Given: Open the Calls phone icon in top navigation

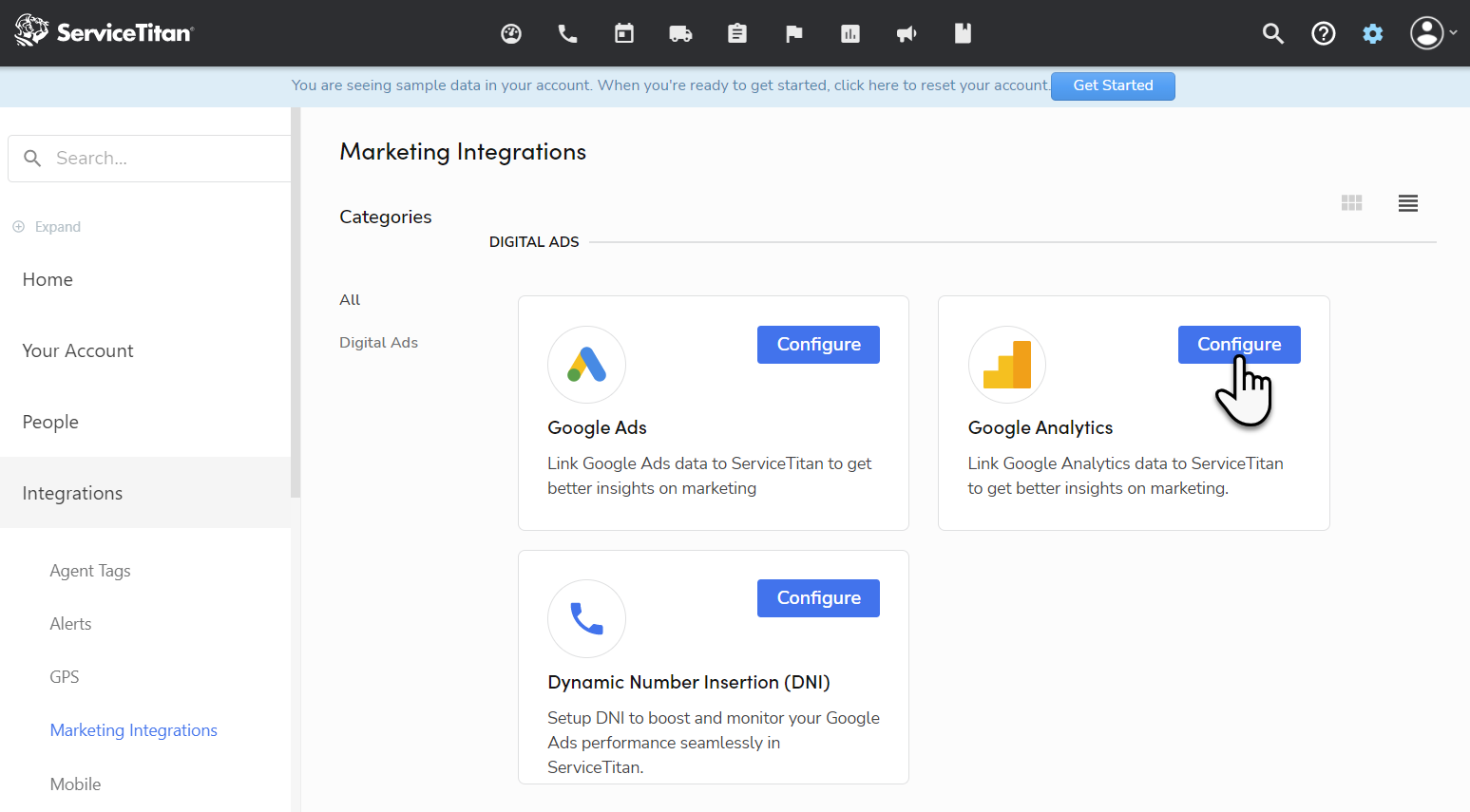Looking at the screenshot, I should (567, 34).
